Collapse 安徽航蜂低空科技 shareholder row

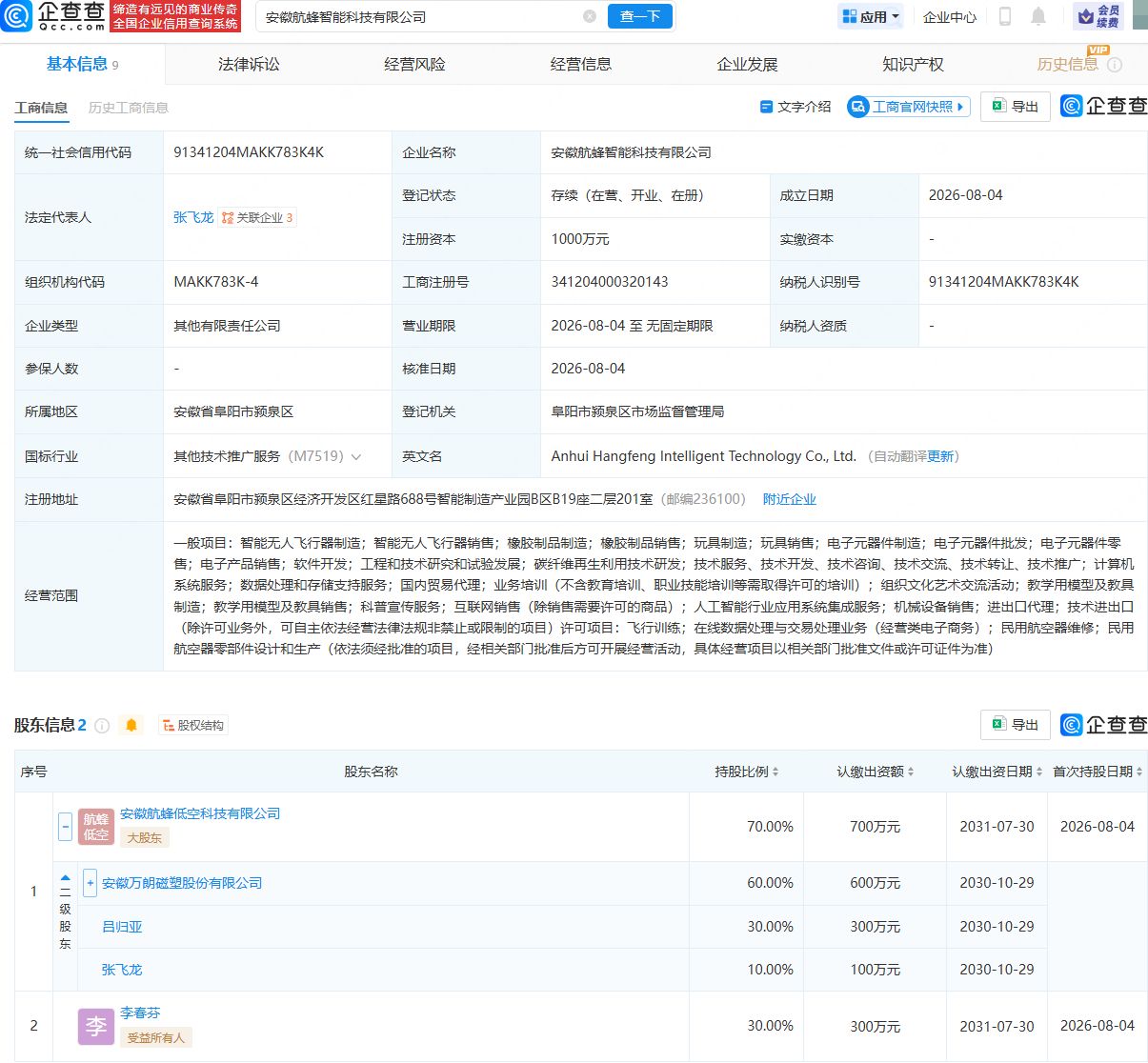pos(65,827)
